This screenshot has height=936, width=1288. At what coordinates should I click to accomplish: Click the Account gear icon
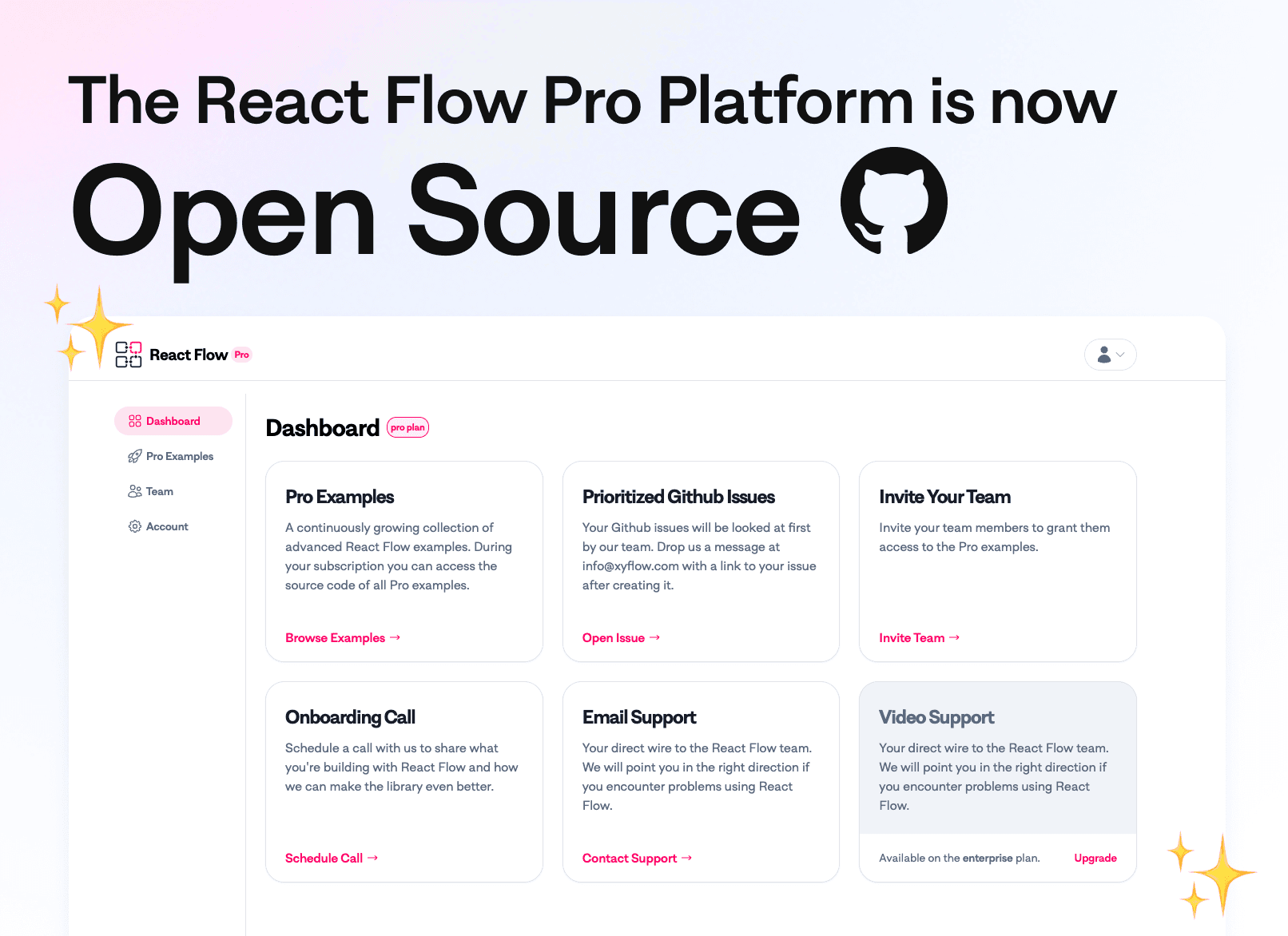[135, 526]
